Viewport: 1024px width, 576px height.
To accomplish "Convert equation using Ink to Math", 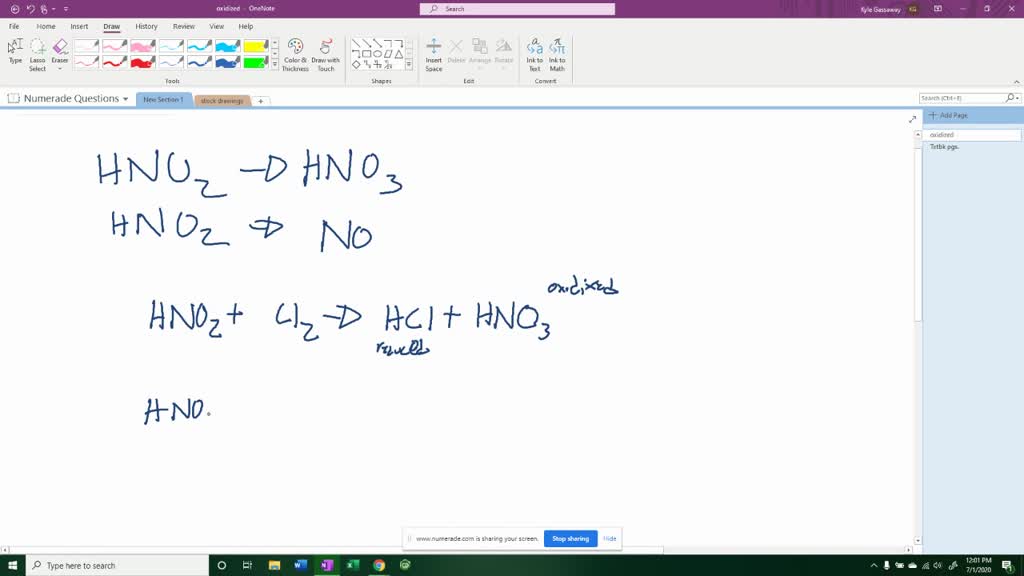I will click(x=558, y=48).
